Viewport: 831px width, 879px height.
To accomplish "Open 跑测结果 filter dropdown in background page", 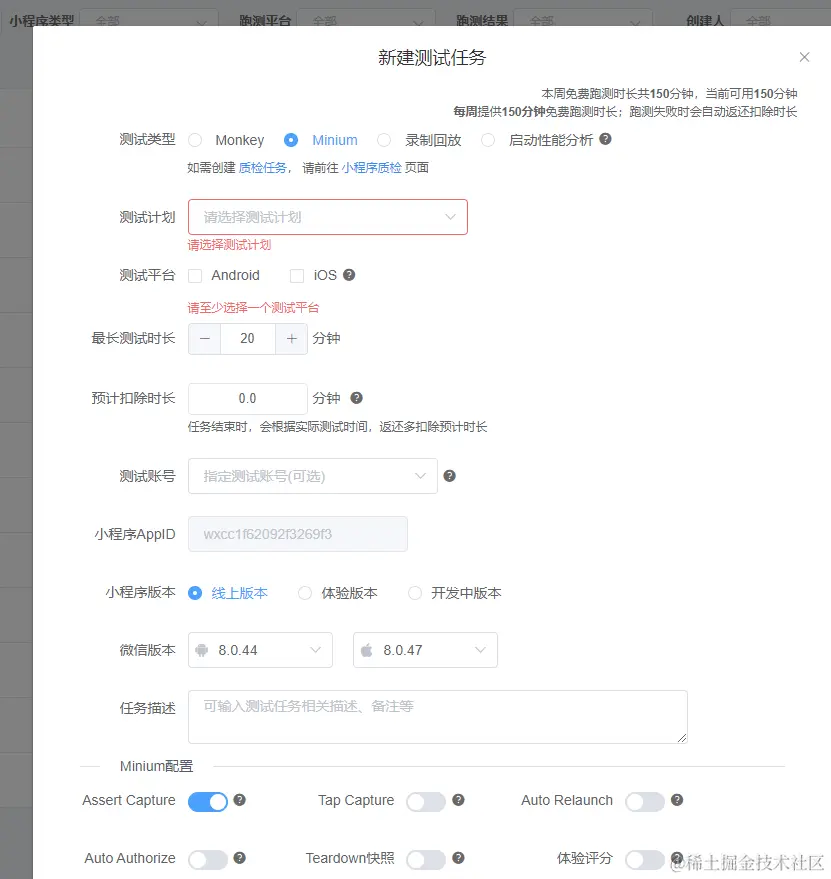I will point(583,18).
